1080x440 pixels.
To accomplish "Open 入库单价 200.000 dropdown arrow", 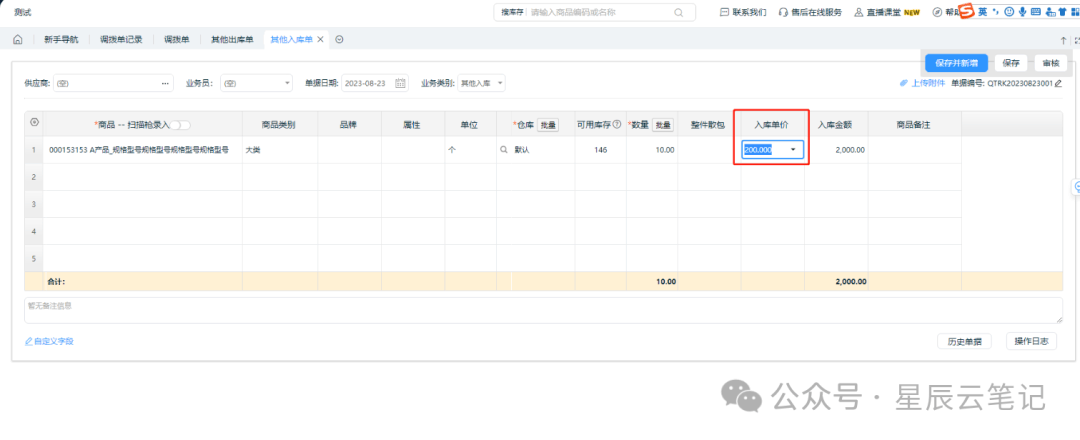I will point(793,149).
